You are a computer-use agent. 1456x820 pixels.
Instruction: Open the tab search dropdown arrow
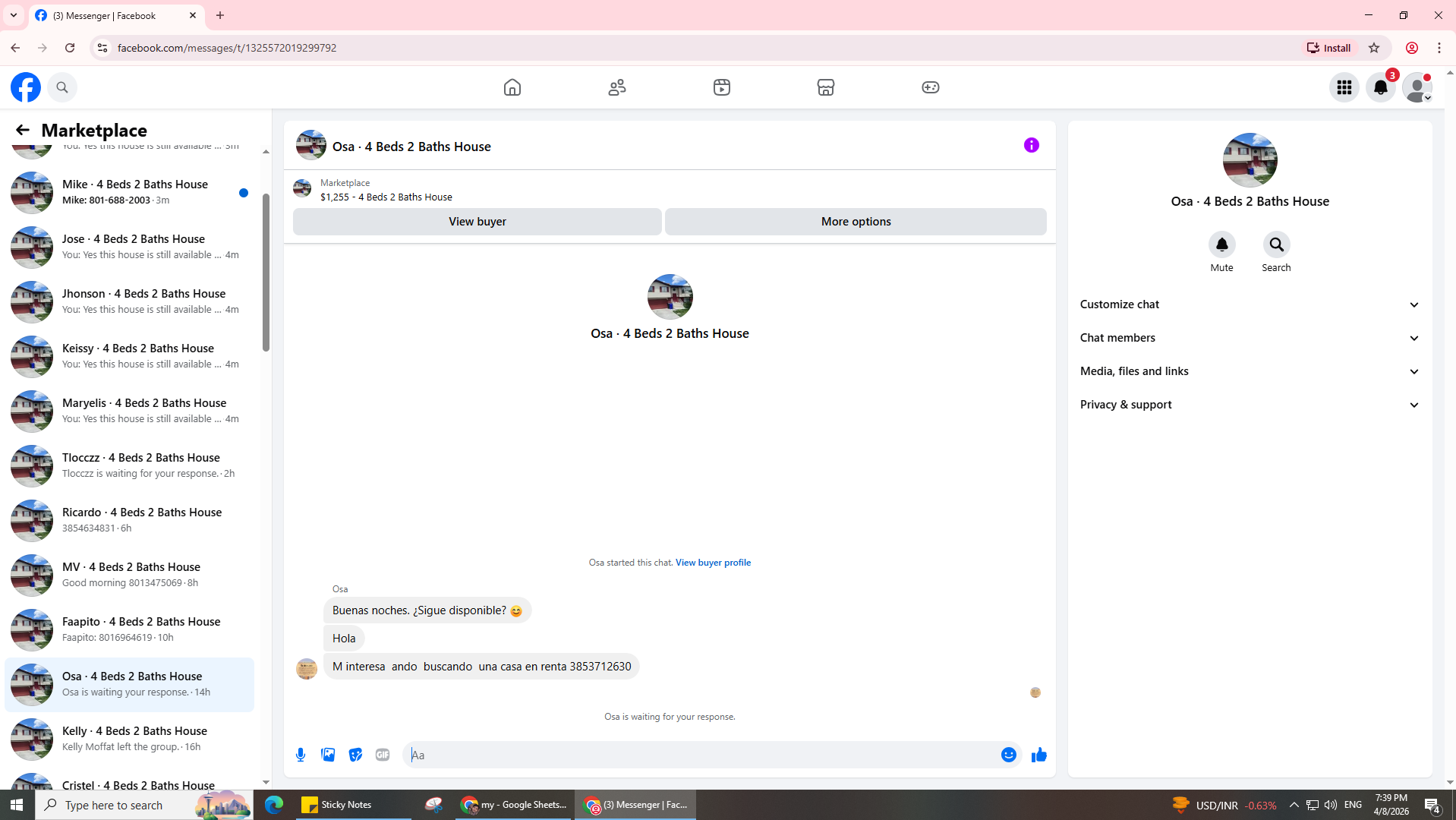(14, 15)
